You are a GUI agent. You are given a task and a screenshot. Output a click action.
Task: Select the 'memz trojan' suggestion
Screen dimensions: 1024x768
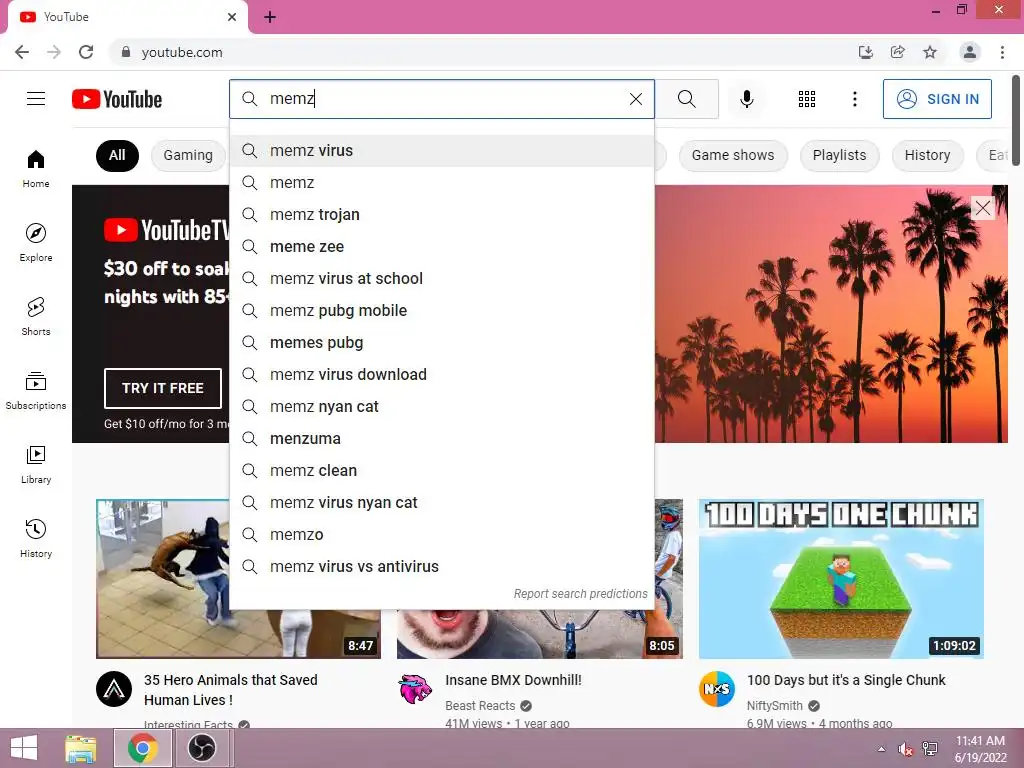(442, 215)
